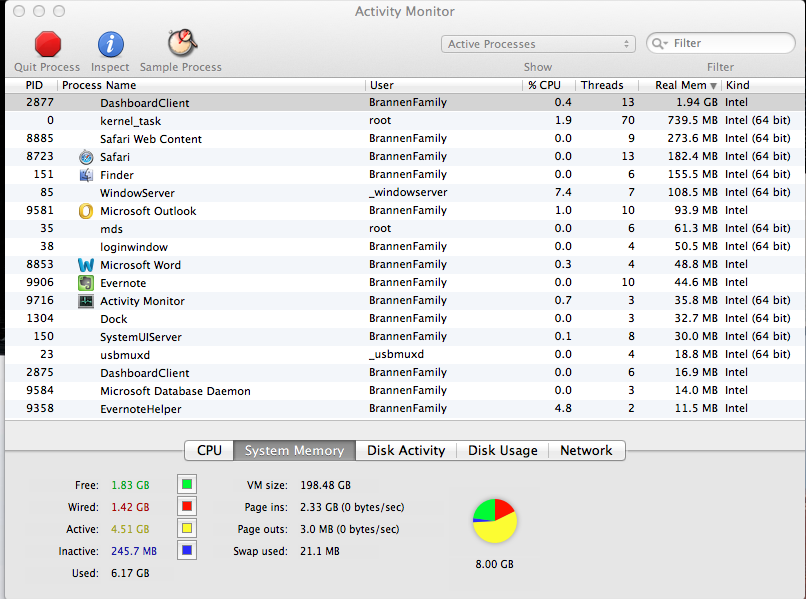Click the yellow Active memory color swatch

pyautogui.click(x=187, y=529)
